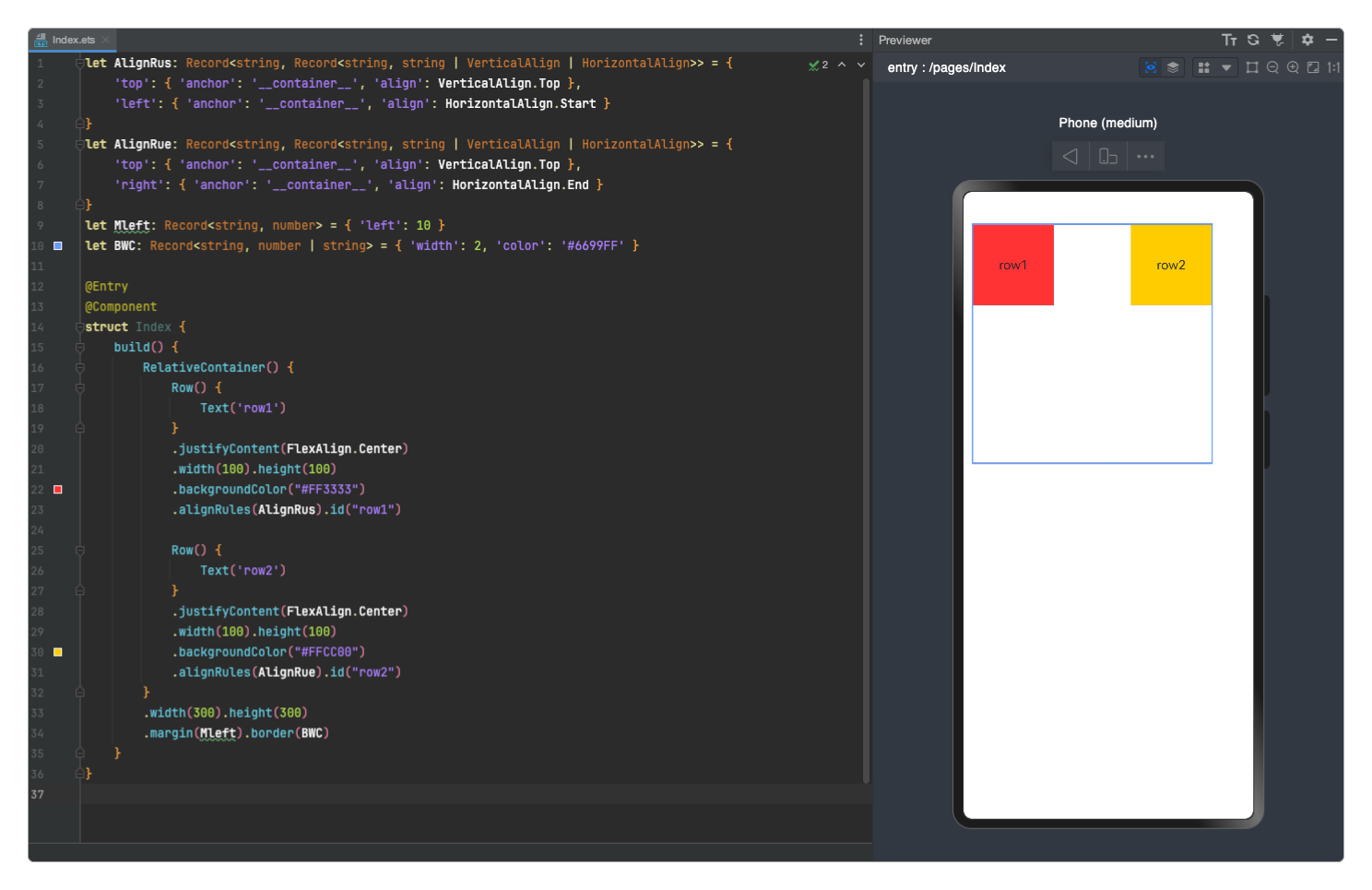This screenshot has width=1372, height=890.
Task: Click the frame crop icon in Previewer toolbar
Action: point(1252,67)
